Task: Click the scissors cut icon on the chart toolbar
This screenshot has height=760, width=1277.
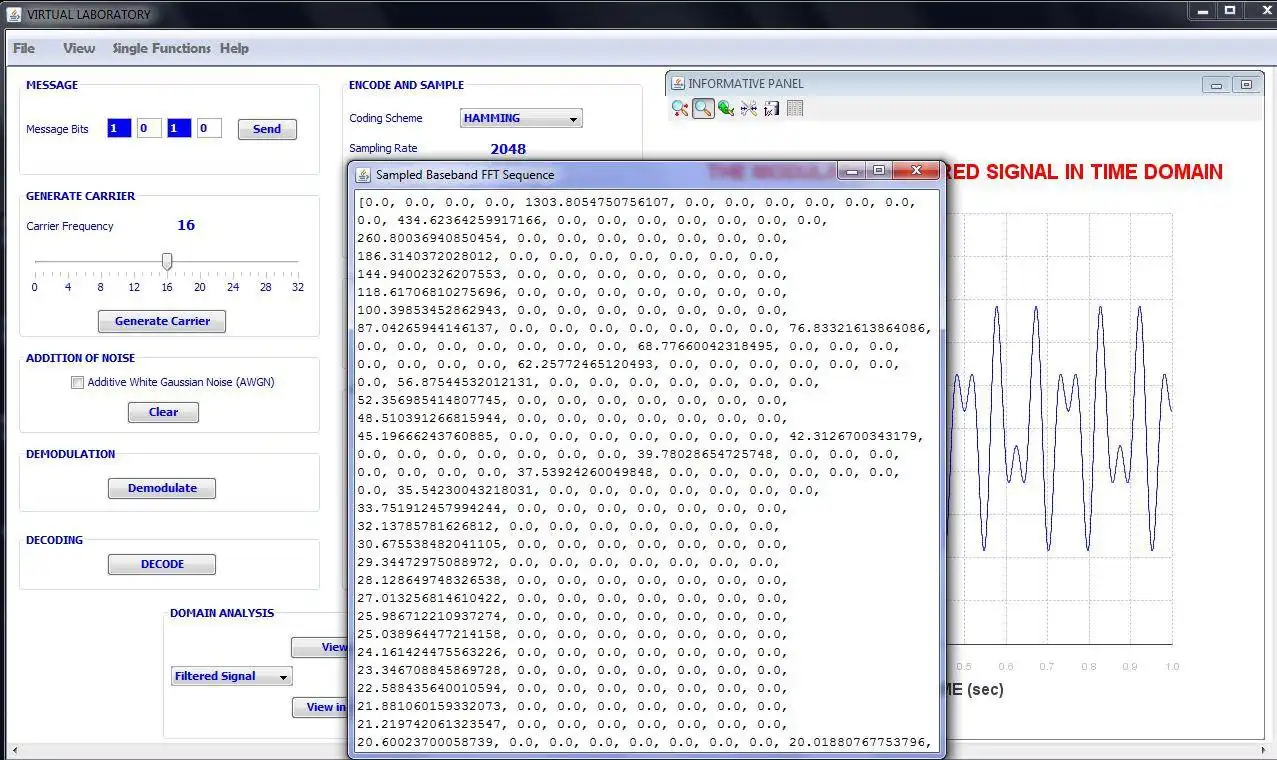Action: [x=748, y=108]
